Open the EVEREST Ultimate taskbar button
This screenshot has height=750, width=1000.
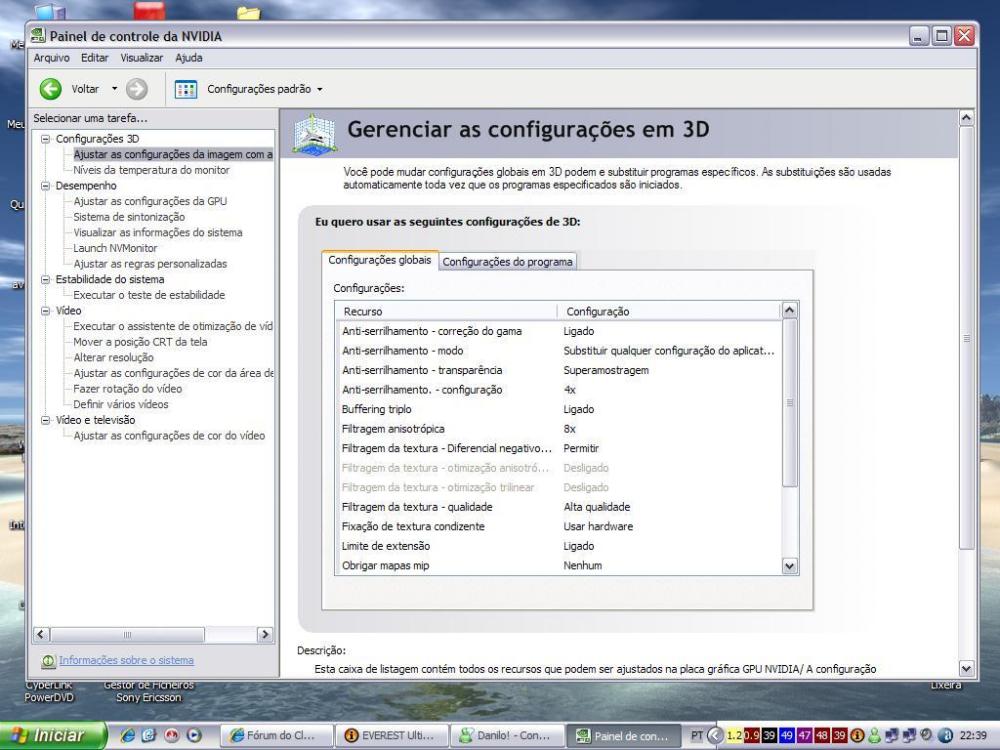click(x=388, y=735)
